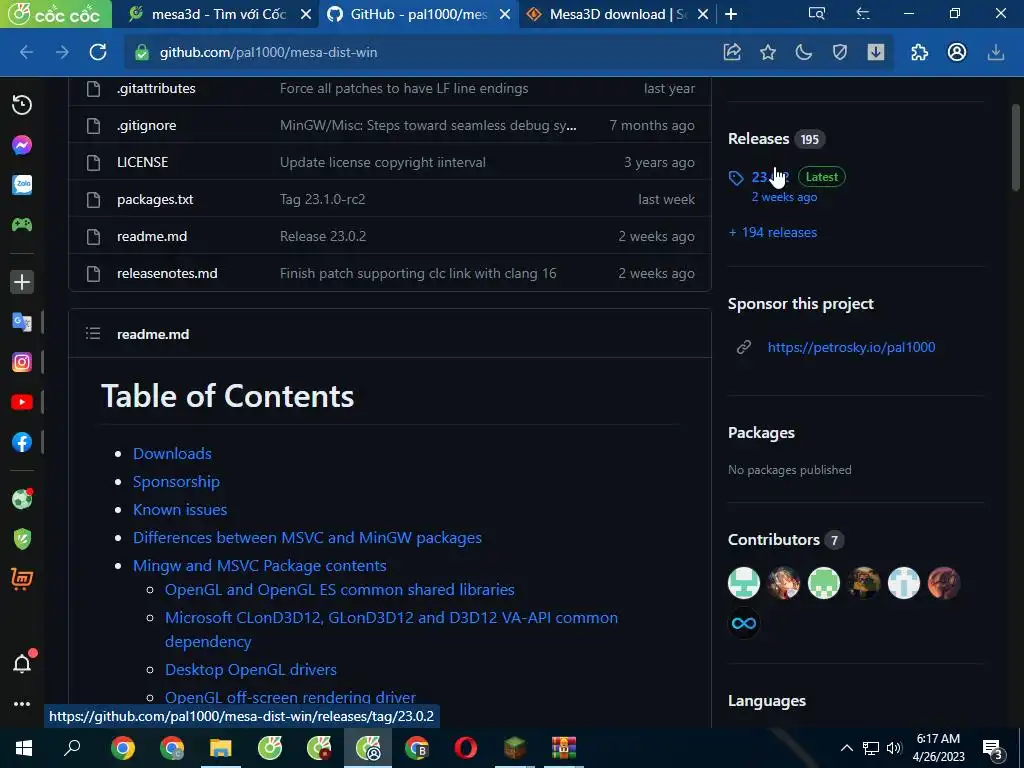
Task: Open the Cốc Cốc browser menu logo
Action: (x=55, y=14)
